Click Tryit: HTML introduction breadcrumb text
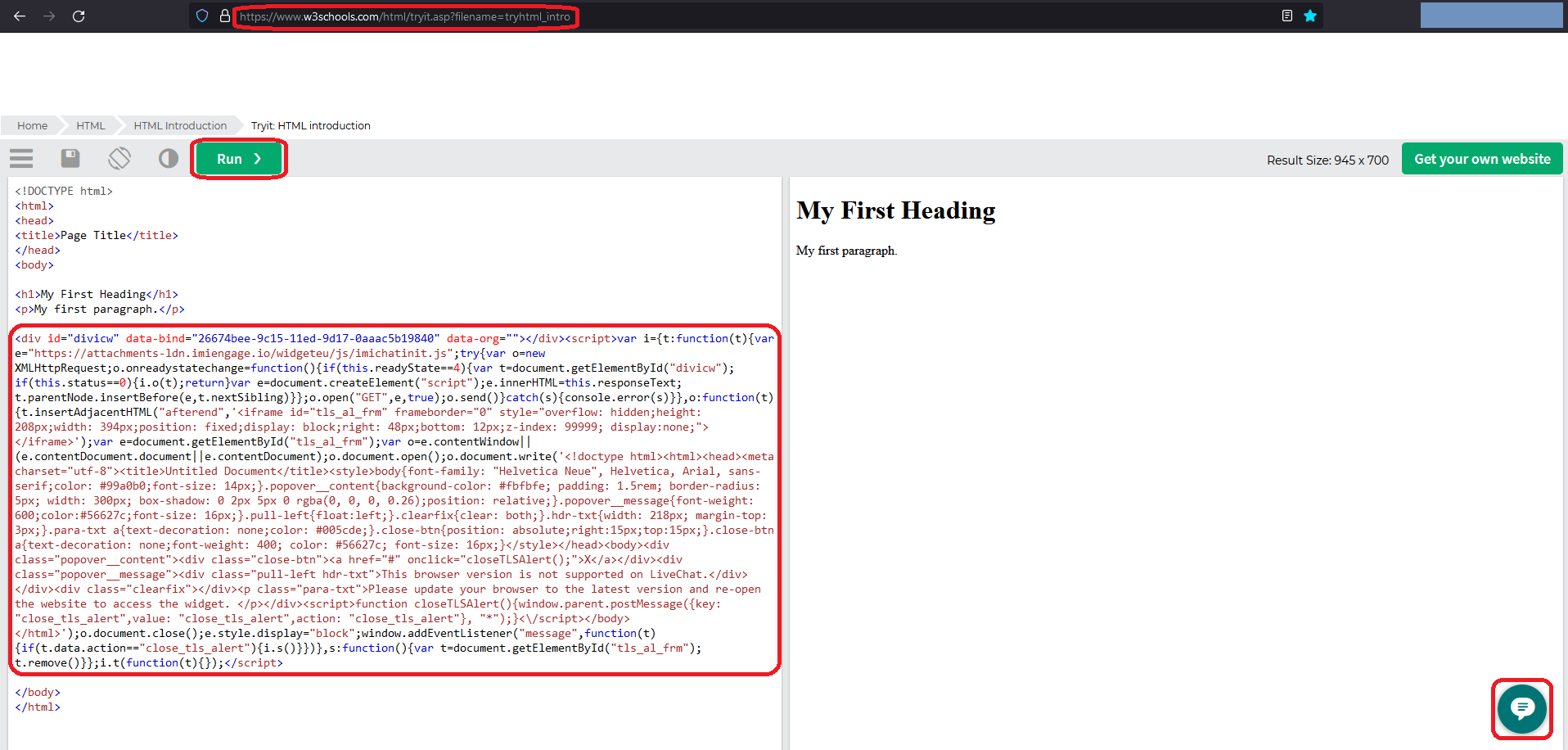 [x=311, y=125]
